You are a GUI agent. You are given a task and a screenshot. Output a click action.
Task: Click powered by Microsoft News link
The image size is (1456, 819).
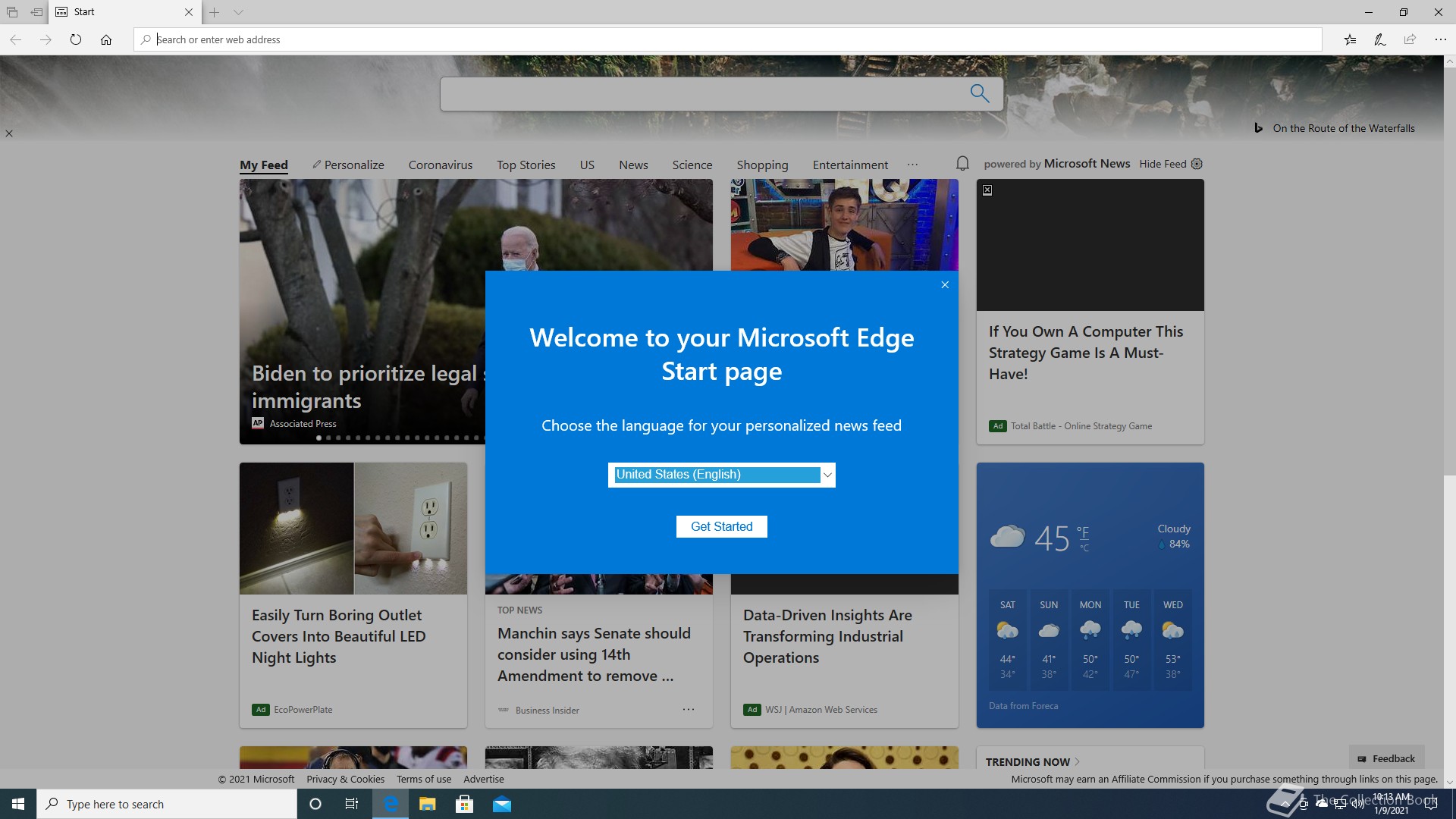tap(1057, 164)
